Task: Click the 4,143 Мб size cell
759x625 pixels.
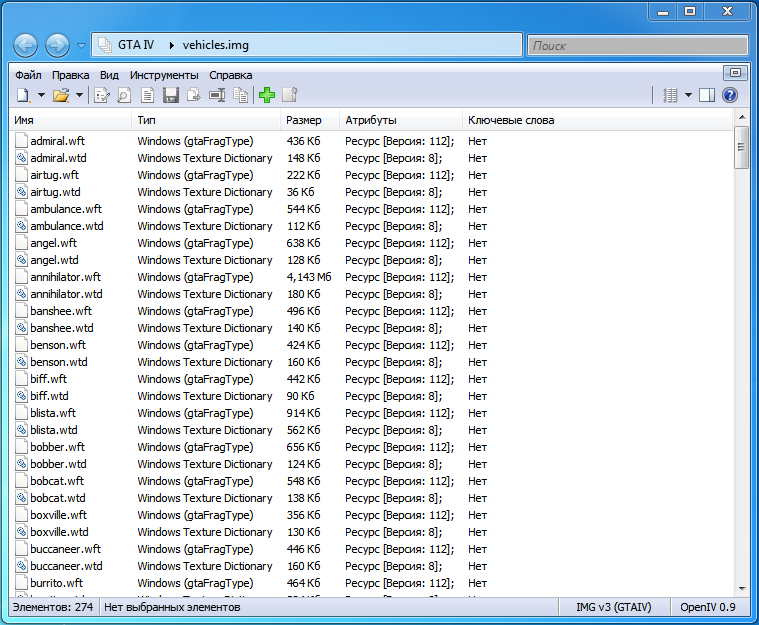Action: (x=309, y=277)
